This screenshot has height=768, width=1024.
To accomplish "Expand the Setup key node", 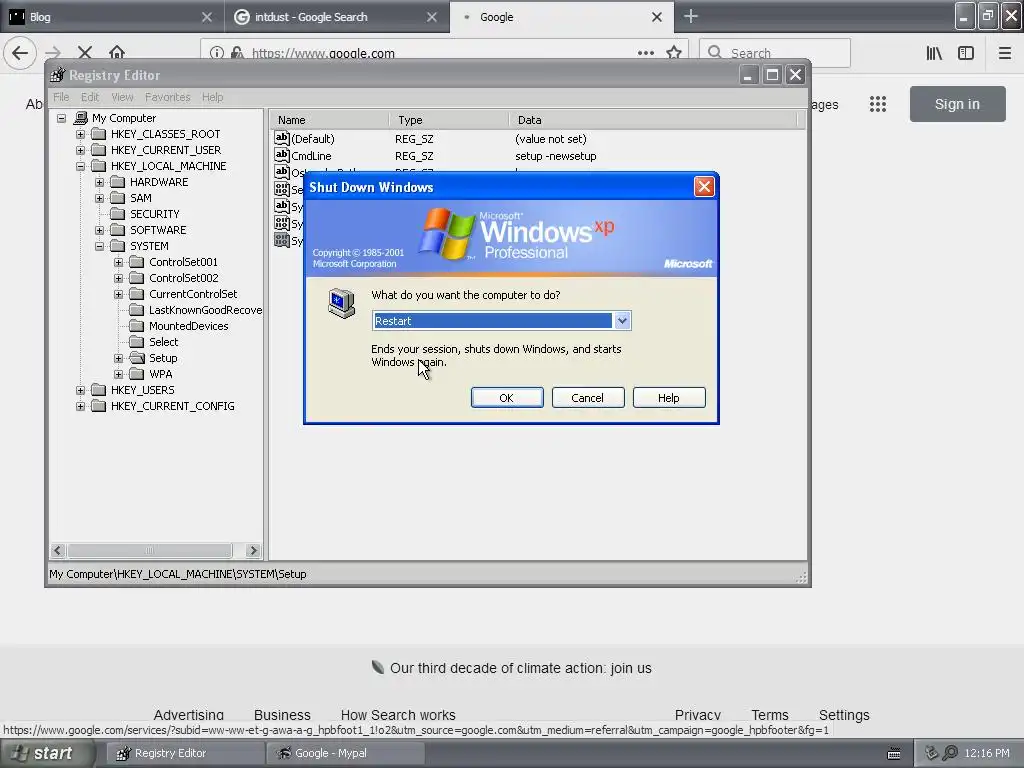I will [118, 359].
